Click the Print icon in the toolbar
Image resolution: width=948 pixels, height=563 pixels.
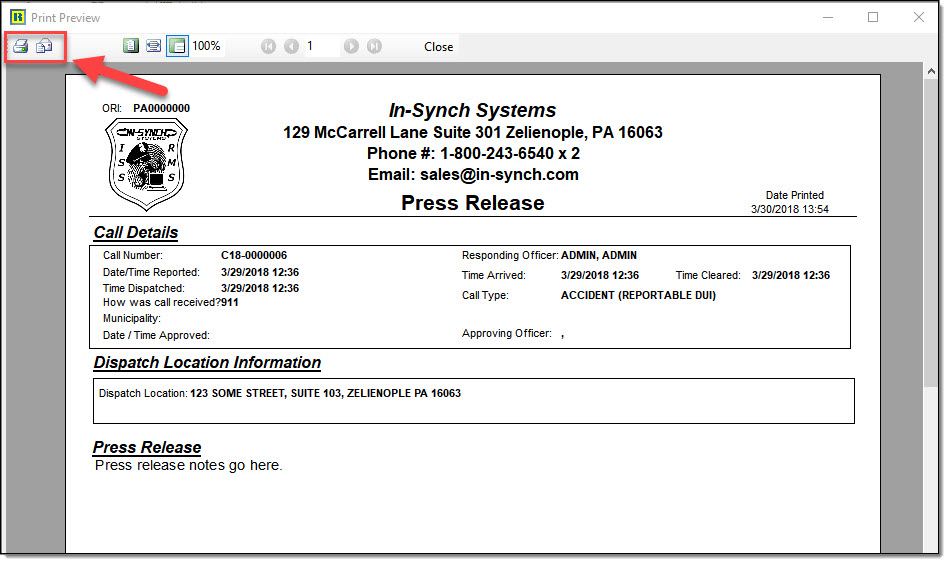point(20,46)
